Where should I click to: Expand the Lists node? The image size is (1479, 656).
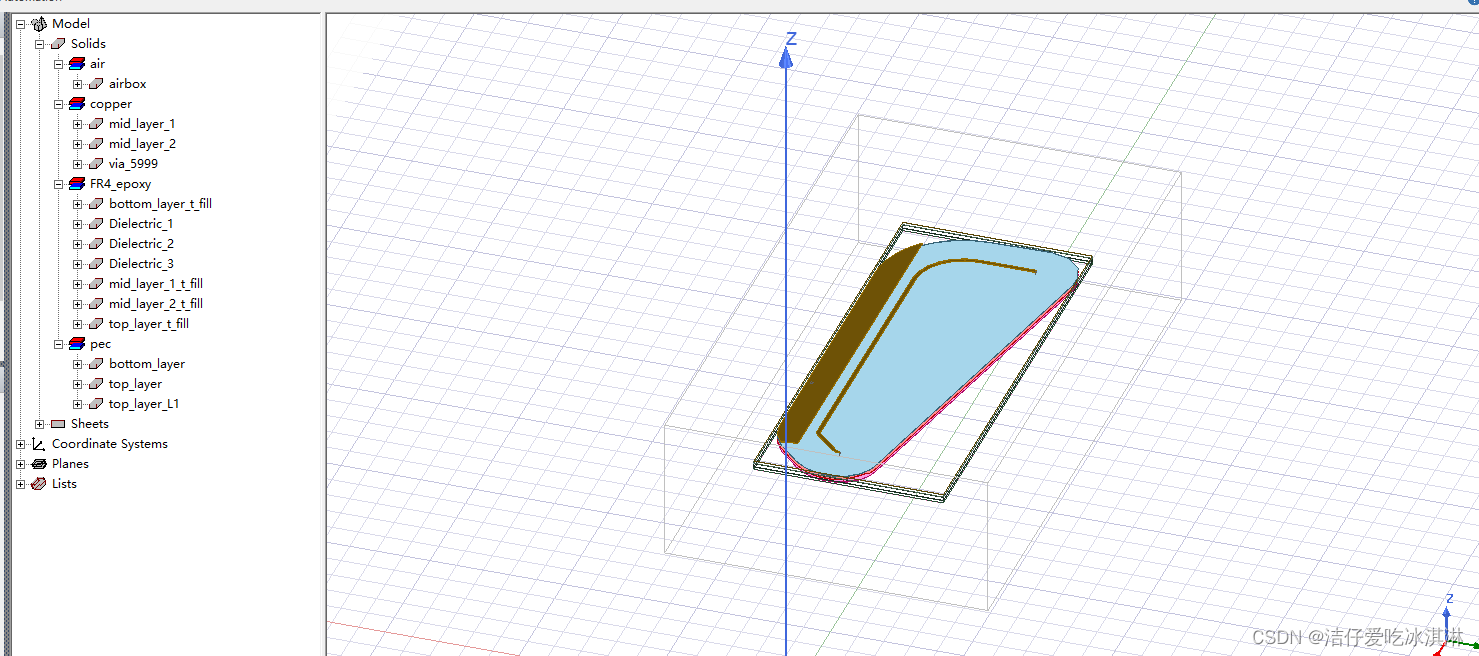point(20,484)
